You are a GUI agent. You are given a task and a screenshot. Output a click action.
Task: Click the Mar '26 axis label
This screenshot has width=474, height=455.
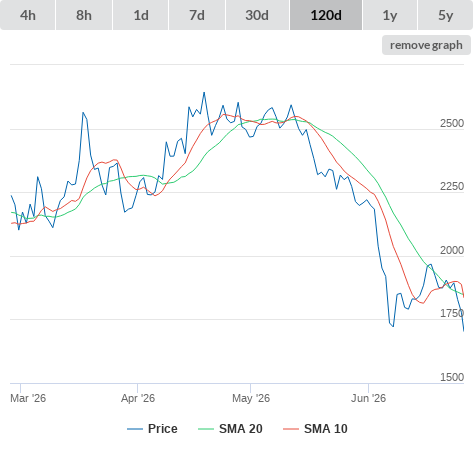point(28,398)
